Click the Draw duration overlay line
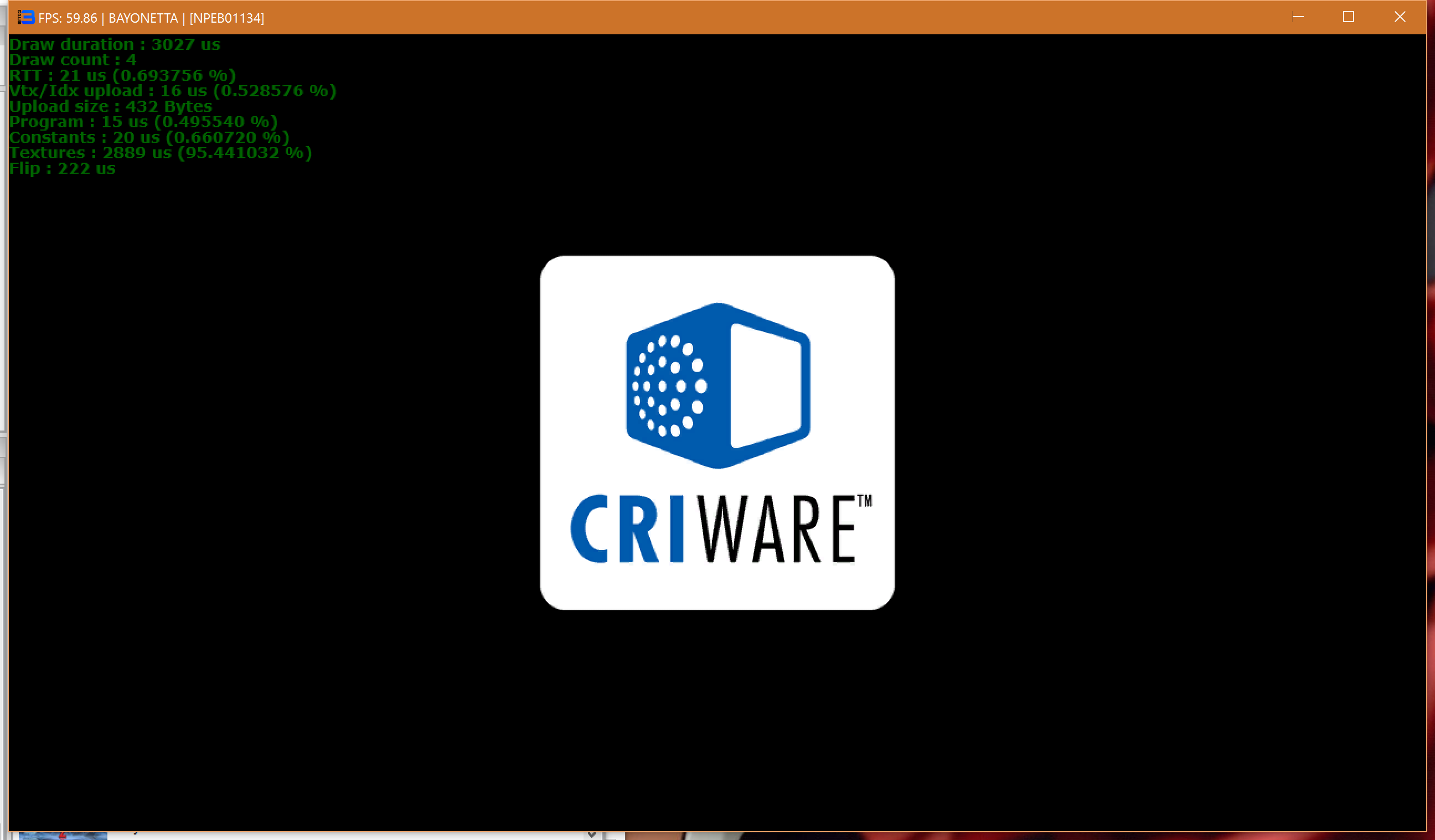 115,44
